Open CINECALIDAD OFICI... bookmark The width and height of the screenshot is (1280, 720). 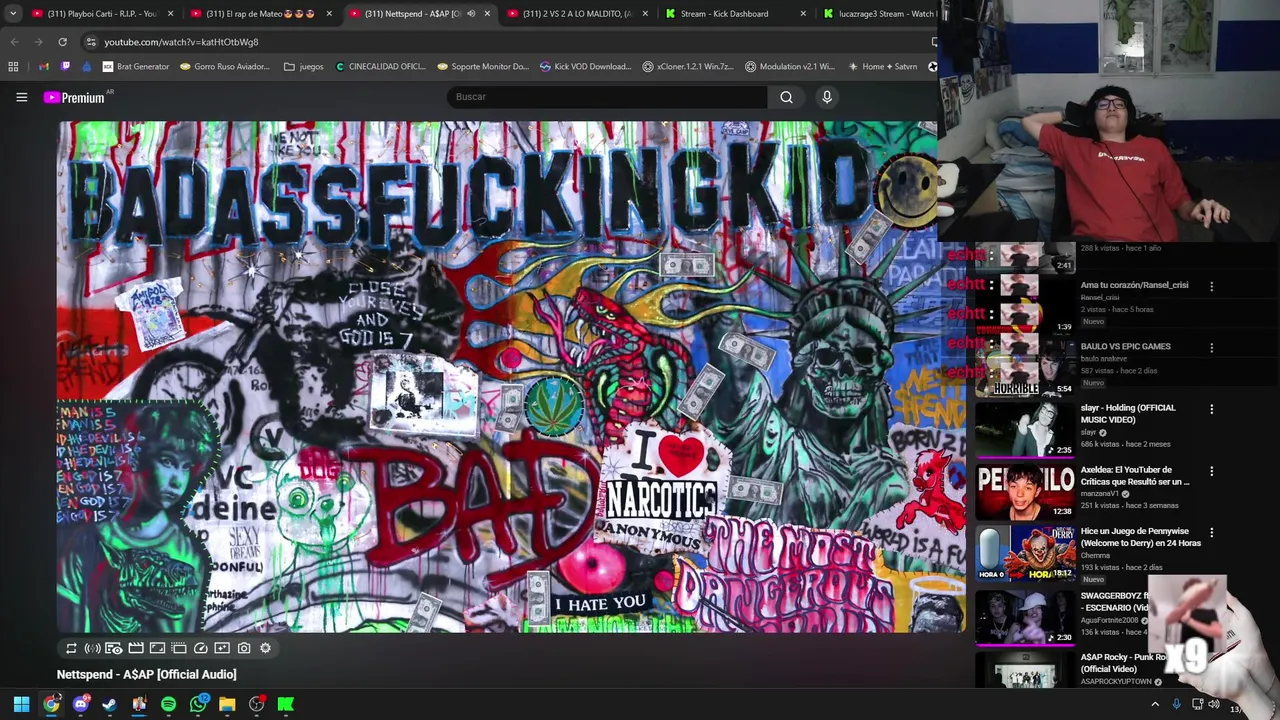point(380,67)
